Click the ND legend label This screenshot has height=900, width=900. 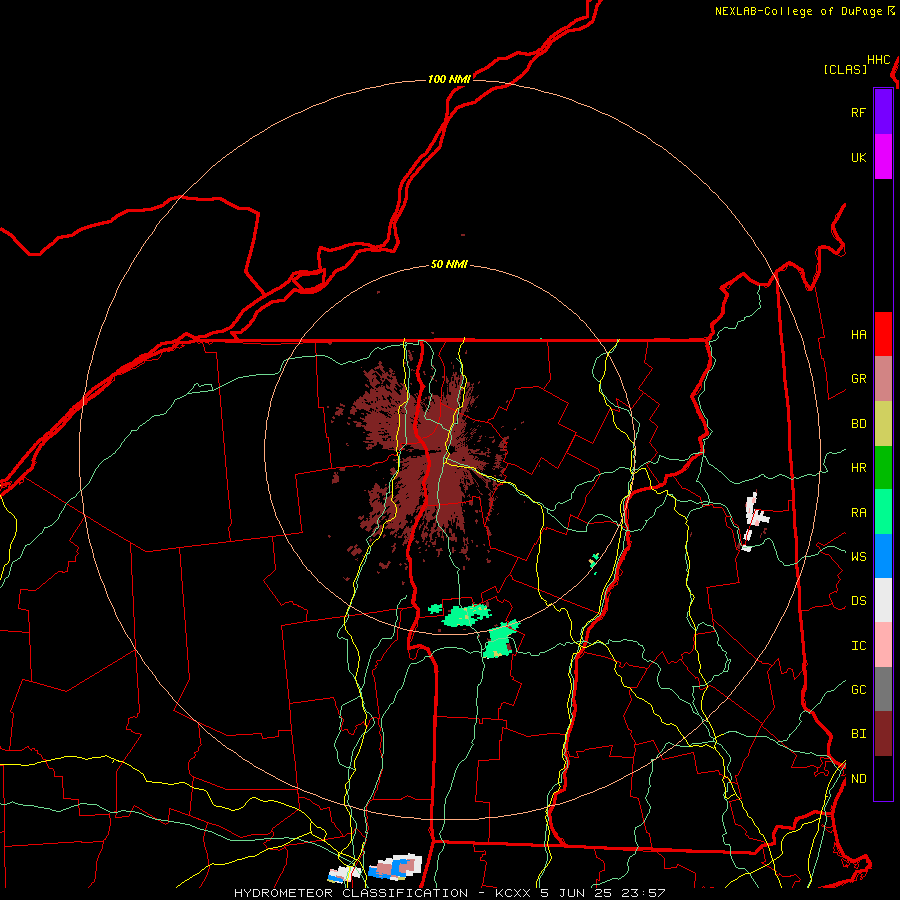coord(858,779)
